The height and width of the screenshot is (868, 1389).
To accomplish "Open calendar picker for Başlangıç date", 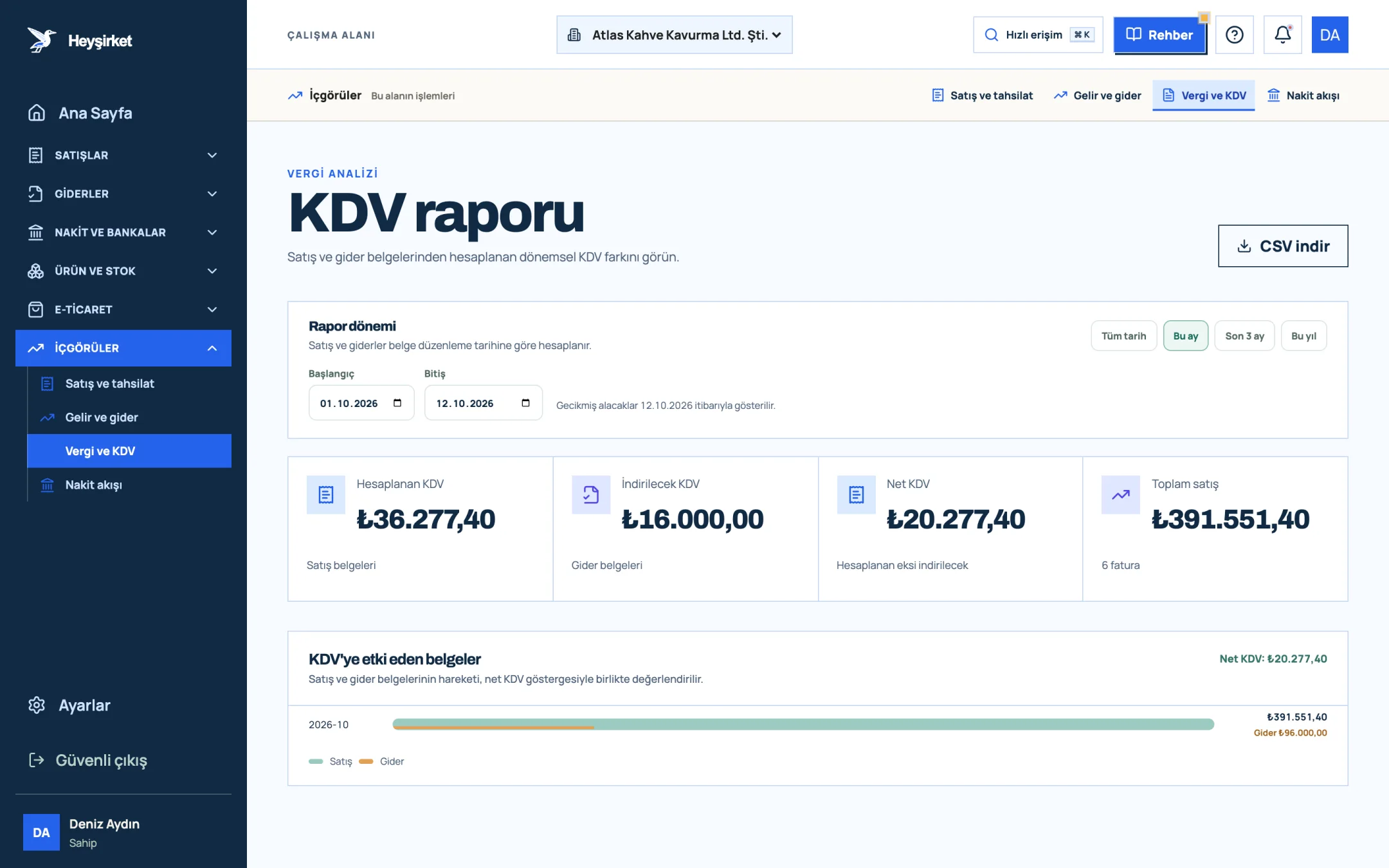I will point(397,403).
